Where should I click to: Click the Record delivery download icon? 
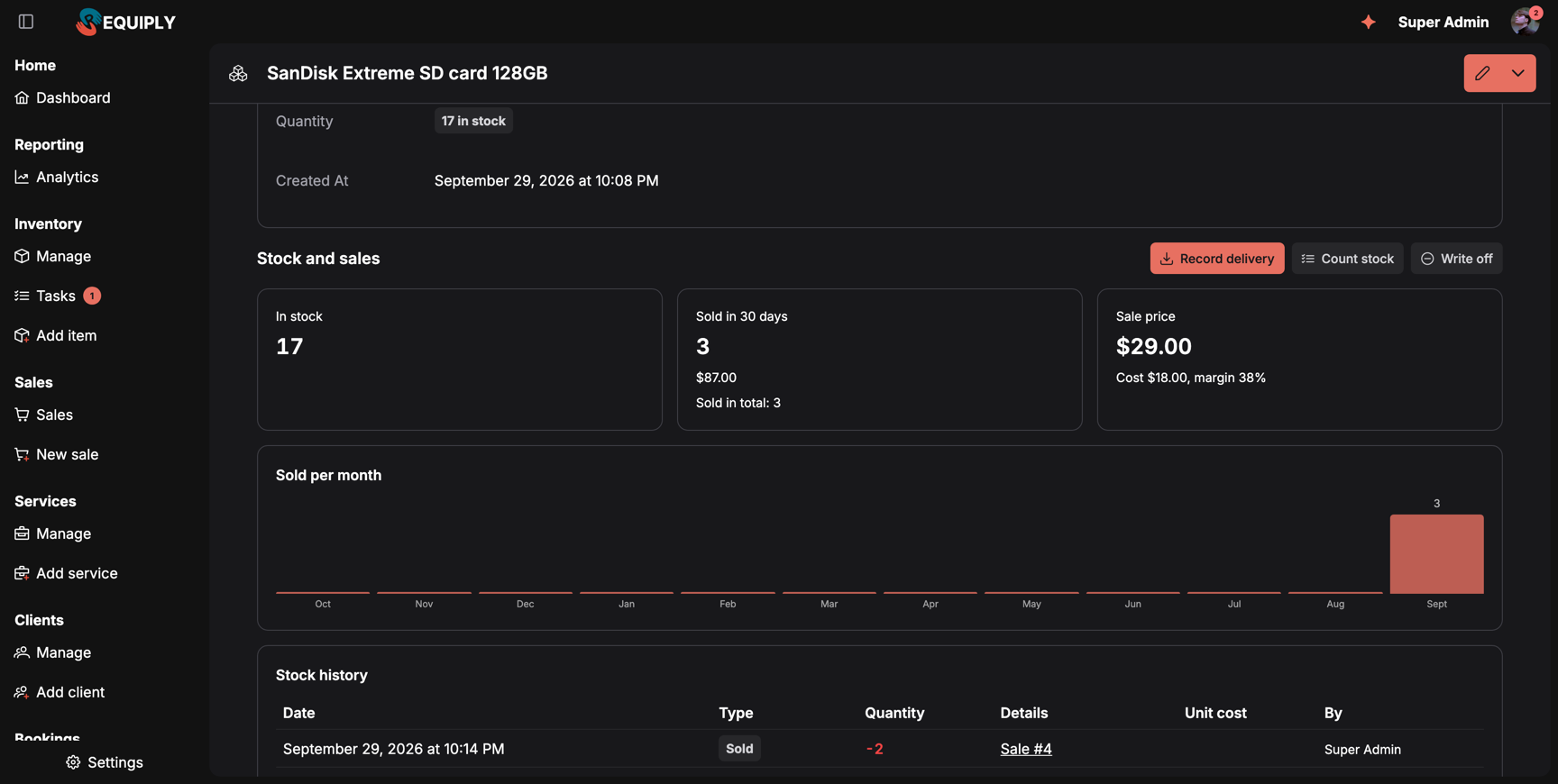(x=1167, y=259)
